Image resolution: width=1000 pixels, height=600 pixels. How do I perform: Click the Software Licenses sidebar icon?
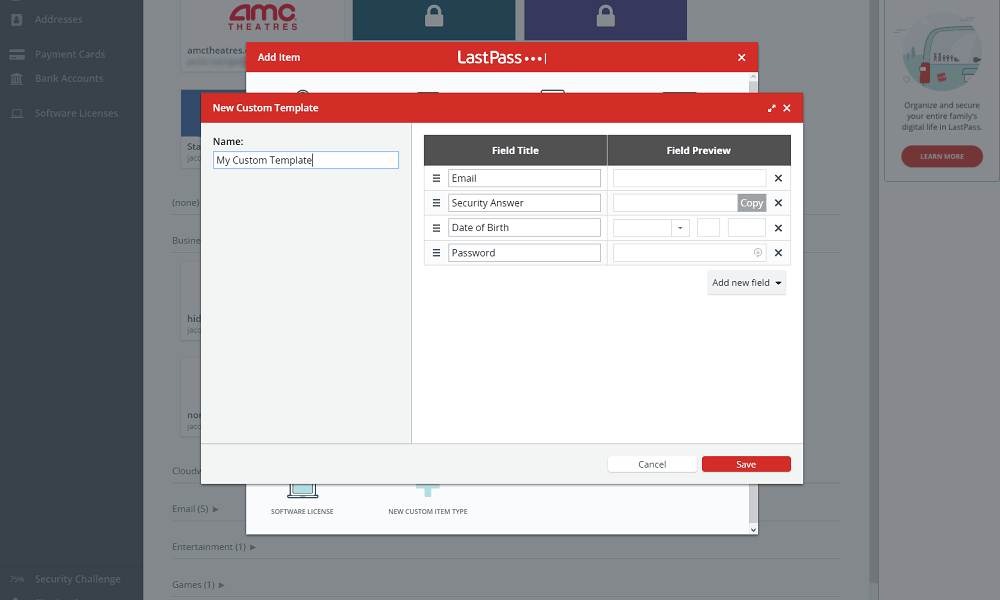point(17,113)
